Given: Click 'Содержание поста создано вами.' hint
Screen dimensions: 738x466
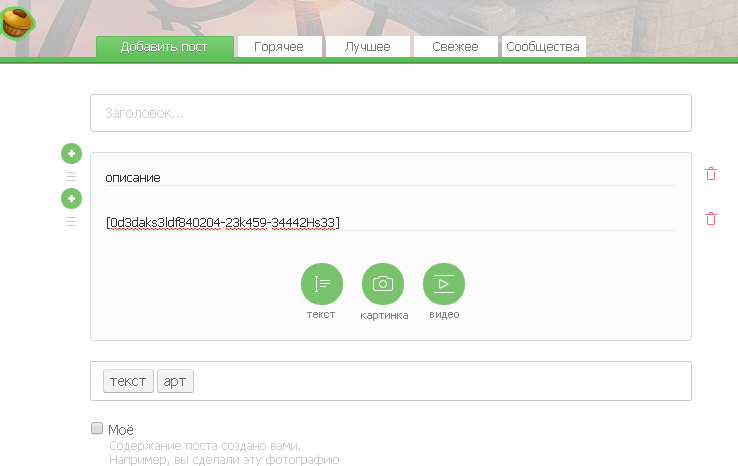Looking at the screenshot, I should tap(205, 445).
